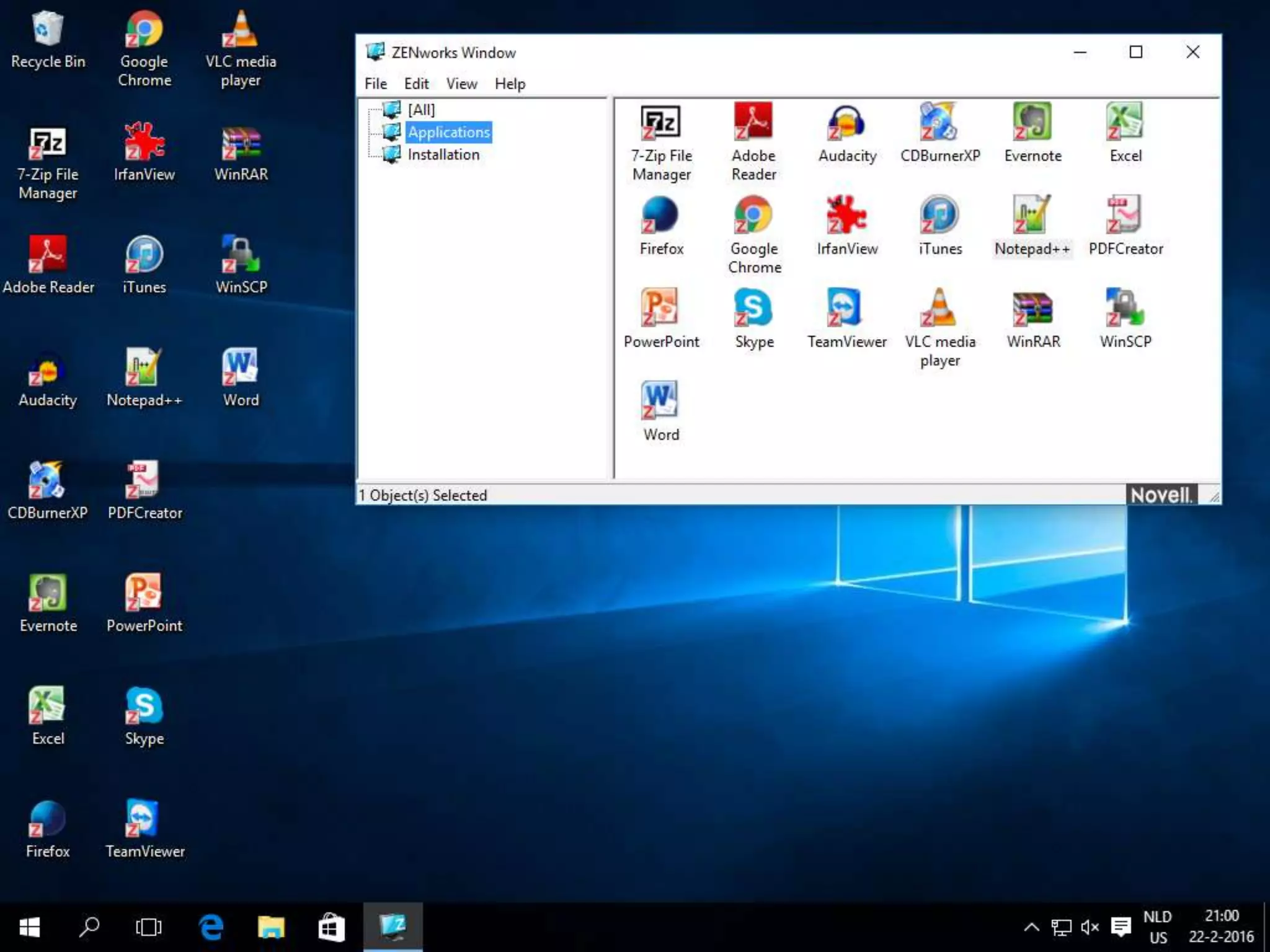
Task: Launch Microsoft Edge from taskbar
Action: (211, 927)
